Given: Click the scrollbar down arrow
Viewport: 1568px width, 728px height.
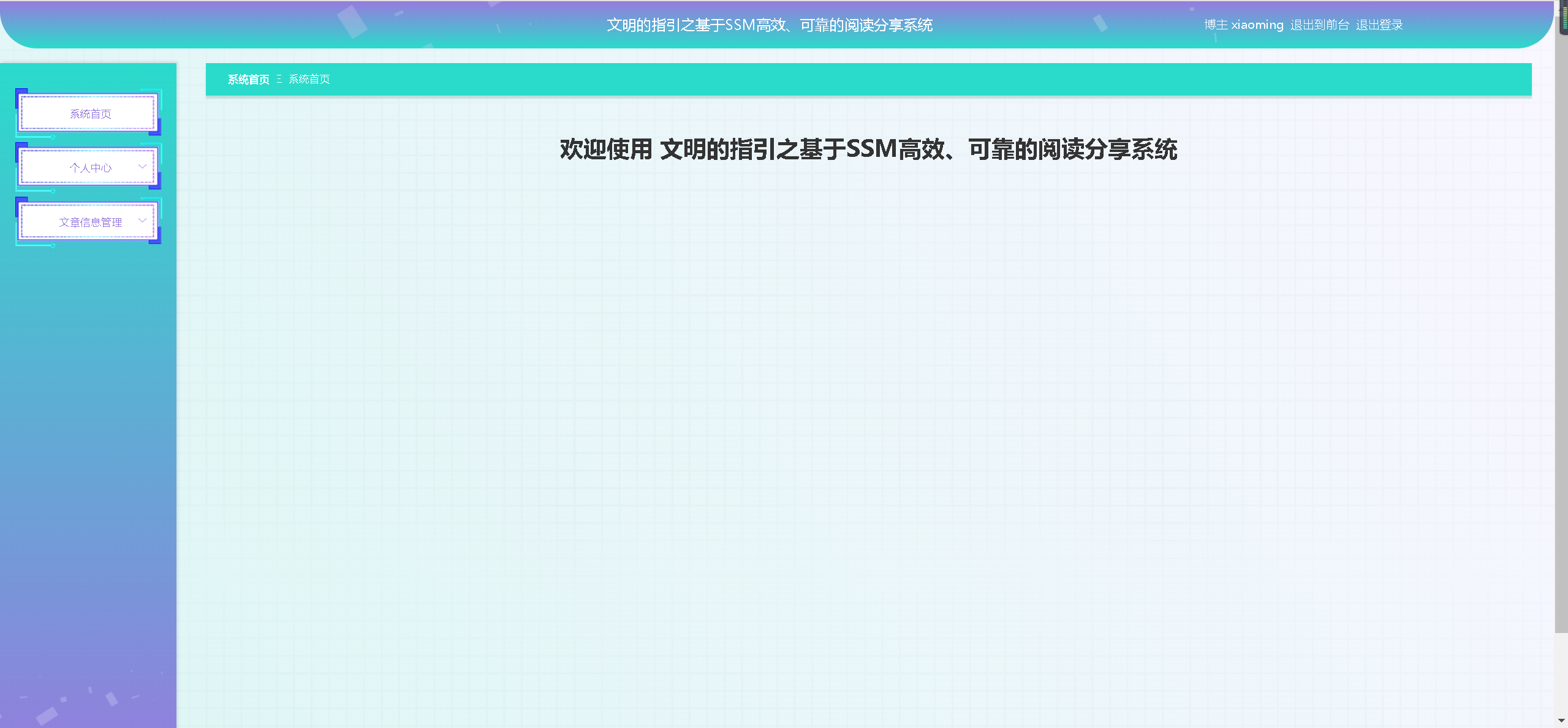Looking at the screenshot, I should pos(1561,721).
